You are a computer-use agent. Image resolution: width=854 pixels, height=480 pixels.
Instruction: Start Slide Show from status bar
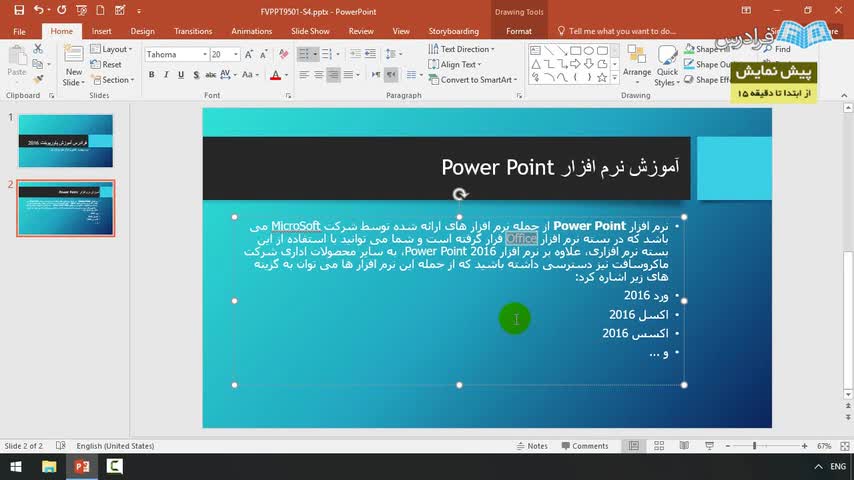point(709,446)
